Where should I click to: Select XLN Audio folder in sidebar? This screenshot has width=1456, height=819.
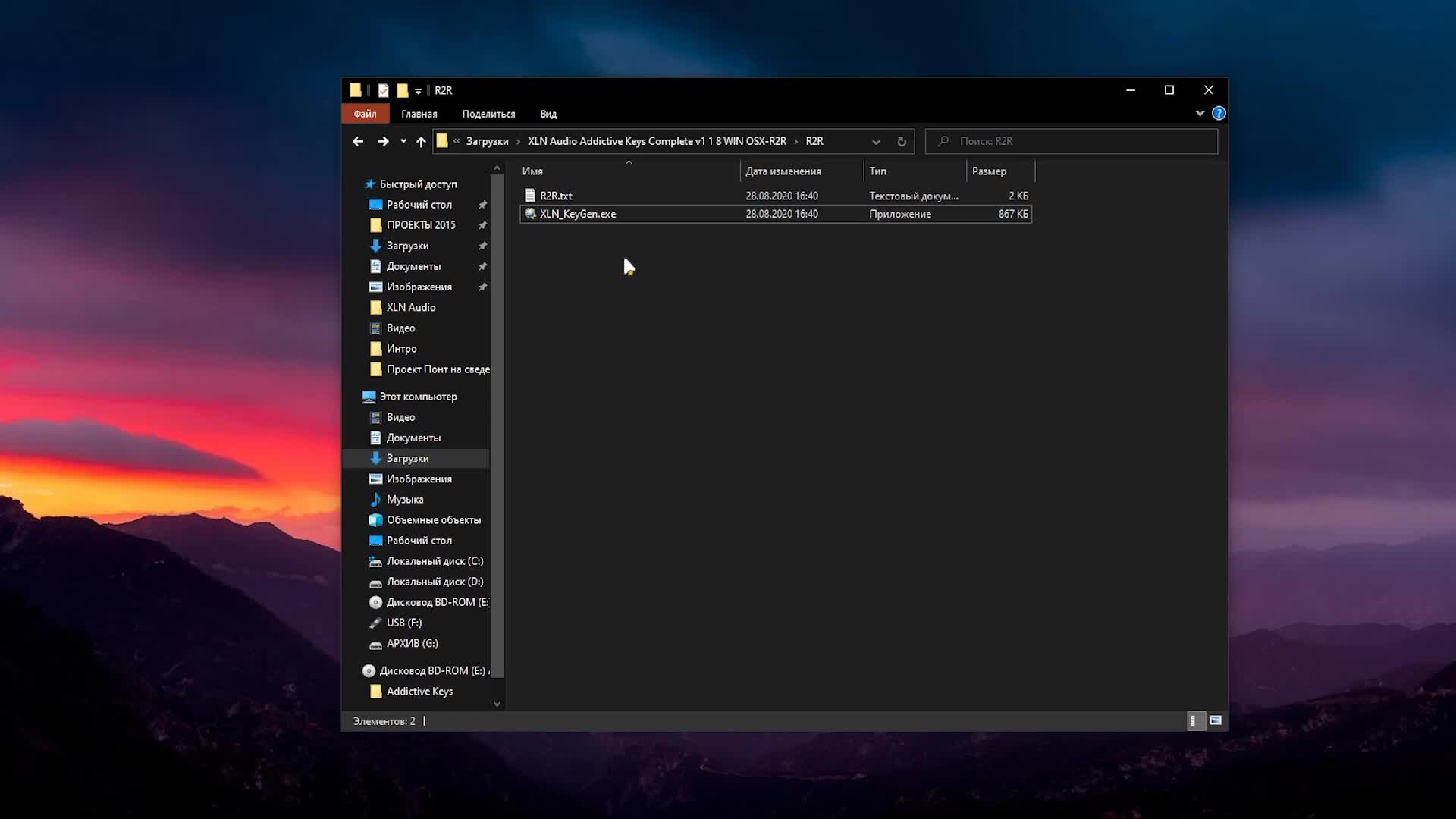pyautogui.click(x=411, y=307)
